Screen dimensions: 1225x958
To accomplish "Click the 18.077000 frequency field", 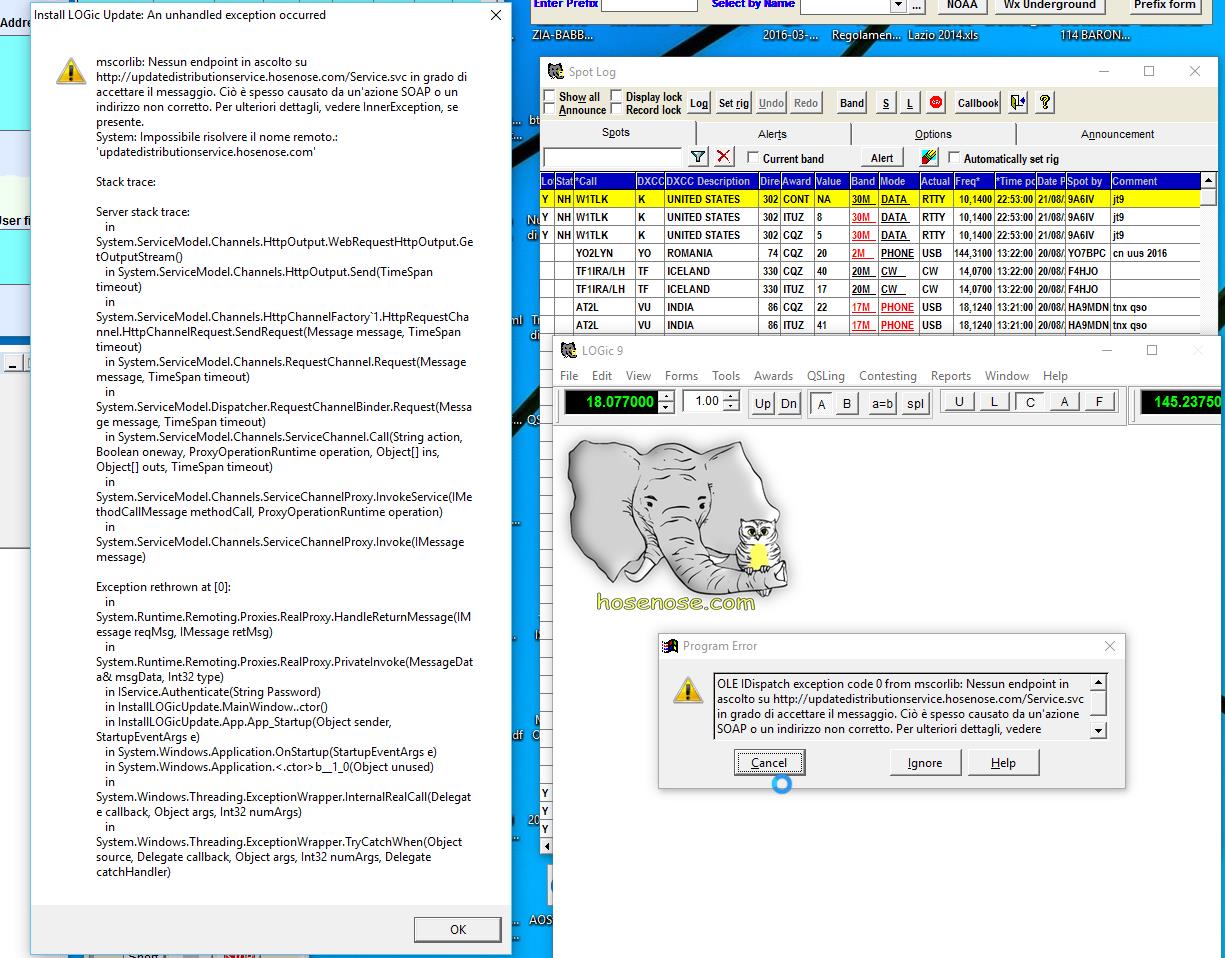I will point(612,402).
